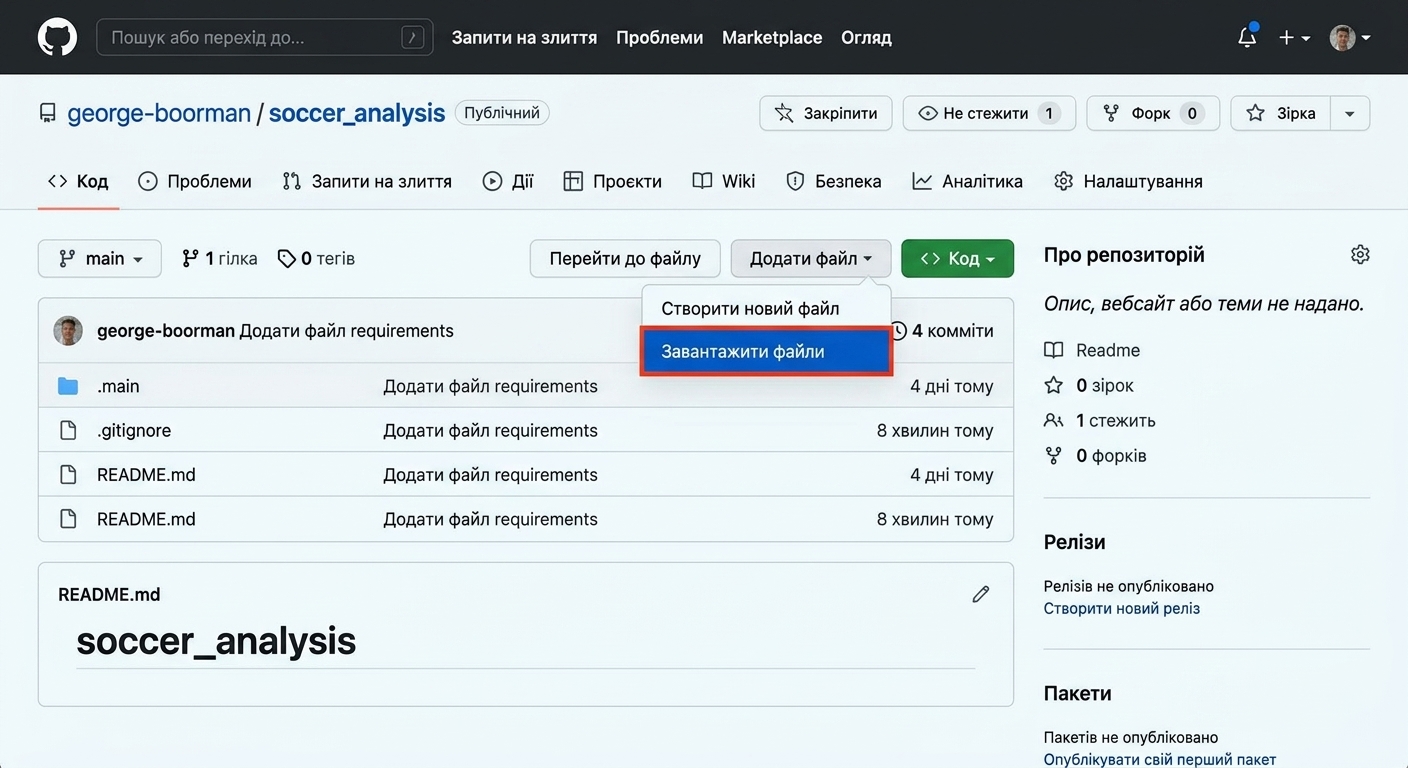Open Огляд in the header
The width and height of the screenshot is (1408, 768).
click(866, 37)
